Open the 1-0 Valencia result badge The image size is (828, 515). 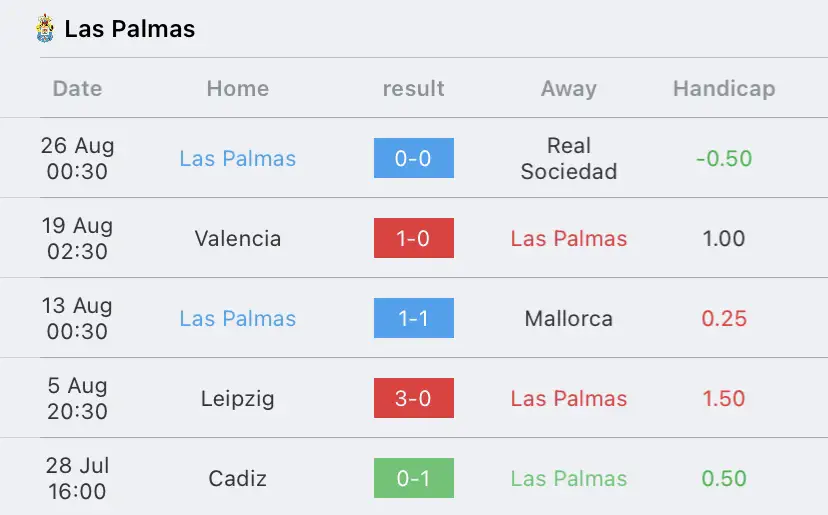[x=413, y=238]
